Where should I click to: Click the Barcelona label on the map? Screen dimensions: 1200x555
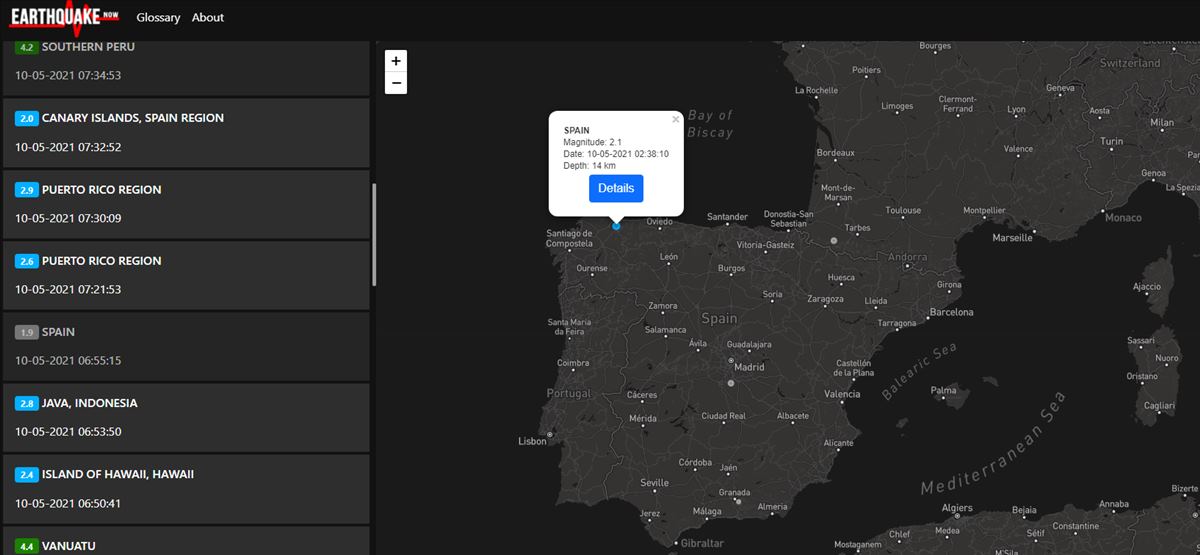951,312
